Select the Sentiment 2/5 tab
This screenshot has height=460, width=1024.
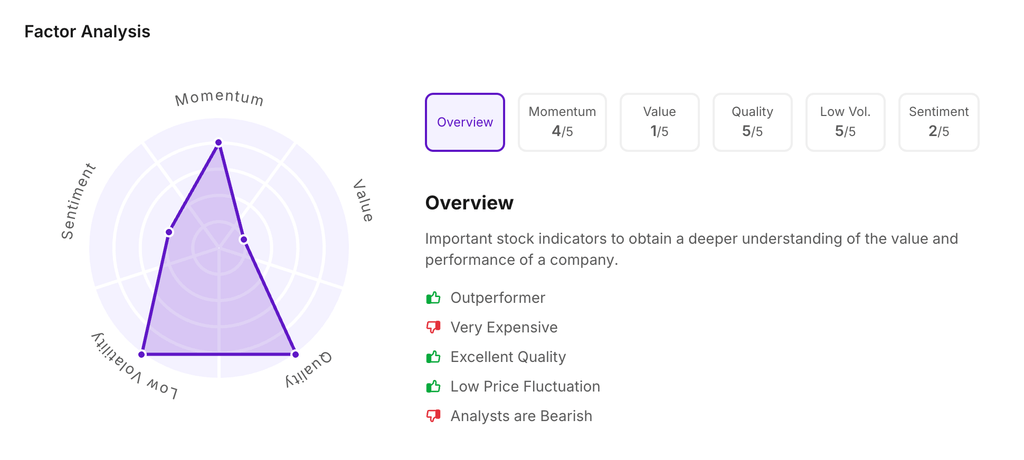938,122
